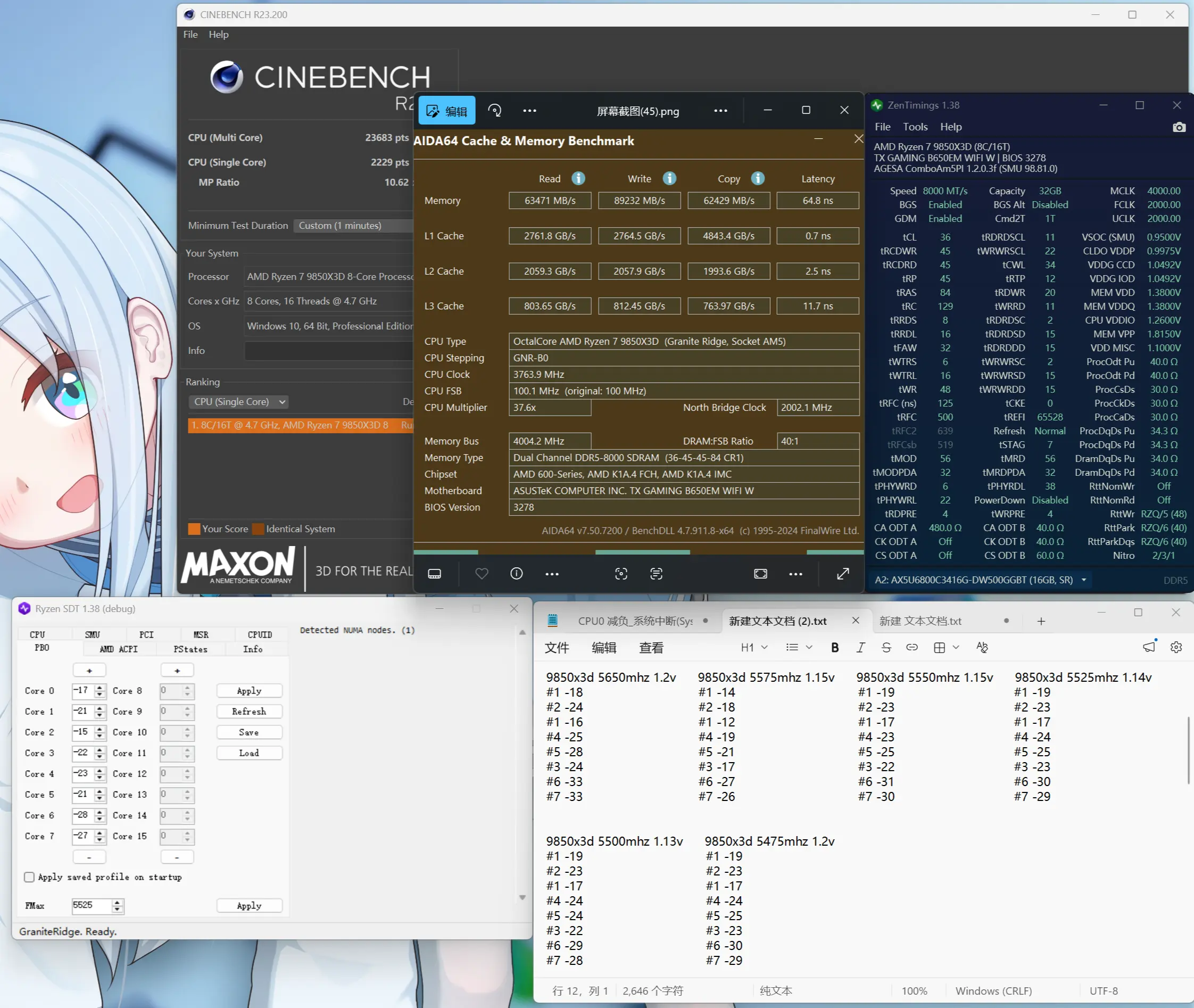Open Notepad settings gear

(1176, 647)
